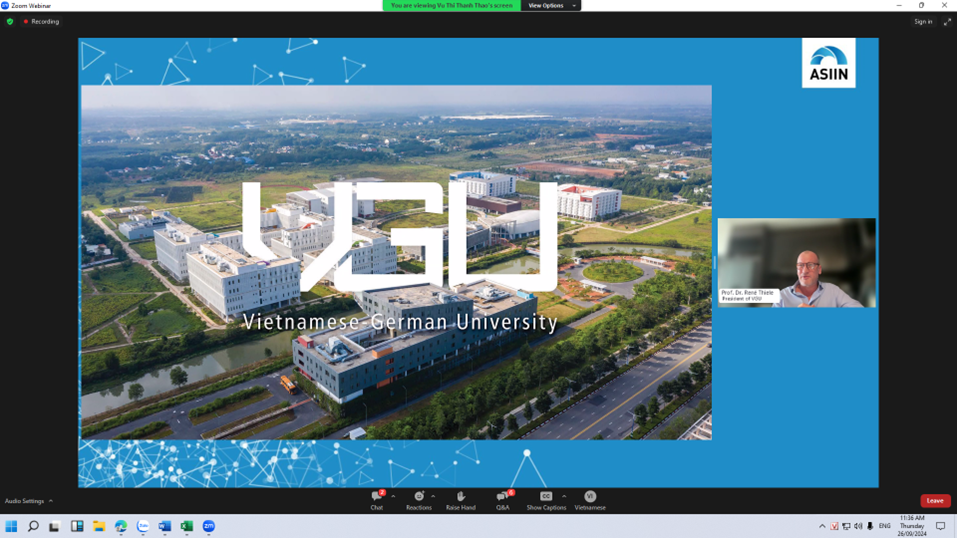
Task: Open the Q&A panel
Action: tap(502, 500)
